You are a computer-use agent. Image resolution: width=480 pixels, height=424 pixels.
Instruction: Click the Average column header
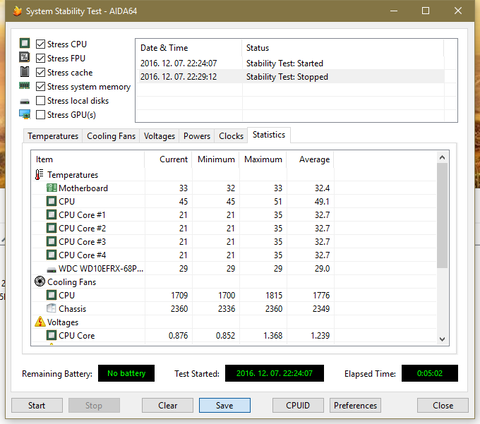(310, 159)
